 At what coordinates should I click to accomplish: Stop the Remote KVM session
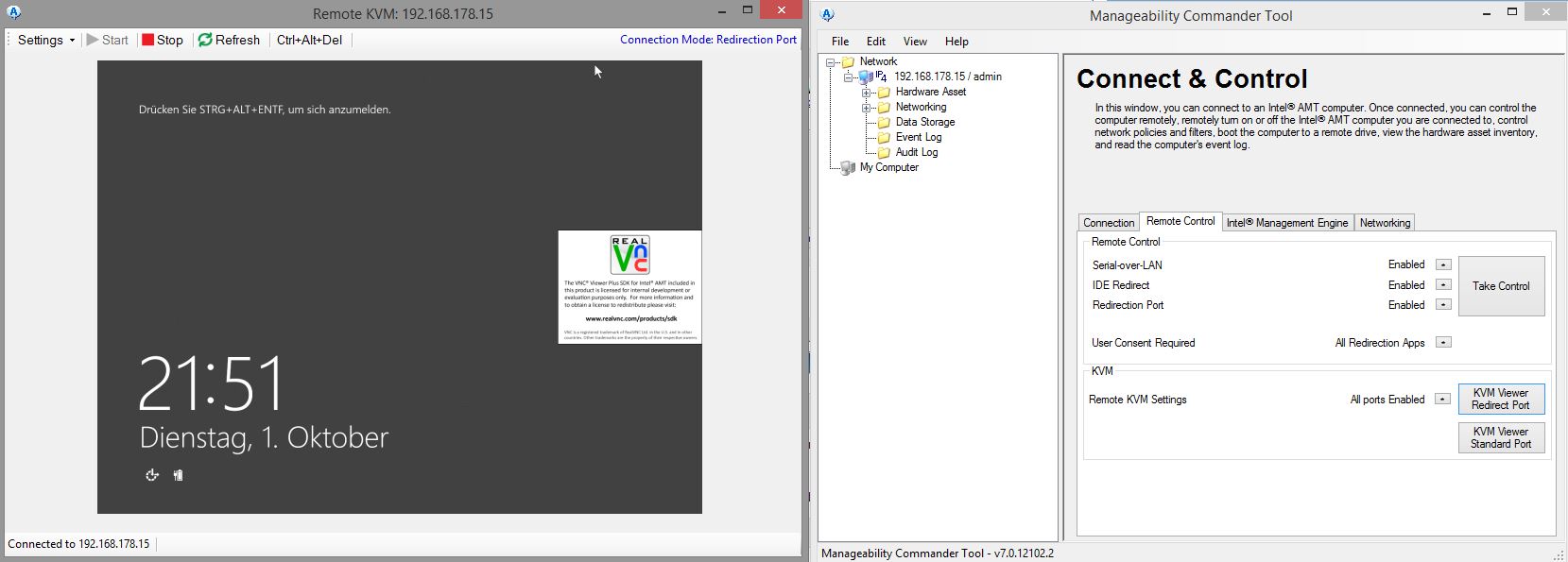pos(163,40)
